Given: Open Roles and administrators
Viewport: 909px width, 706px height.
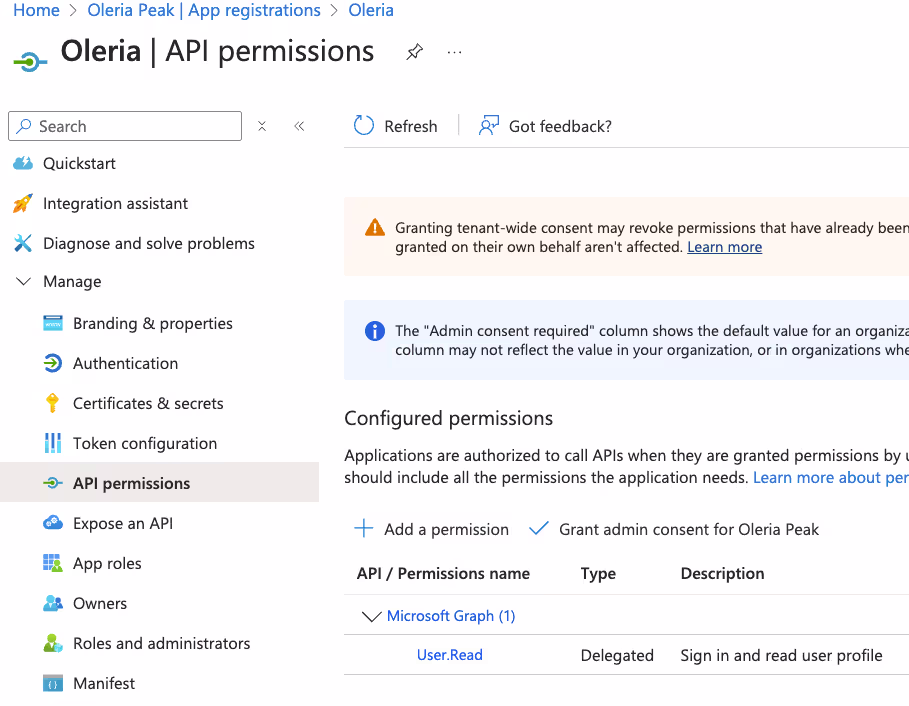Looking at the screenshot, I should tap(161, 643).
